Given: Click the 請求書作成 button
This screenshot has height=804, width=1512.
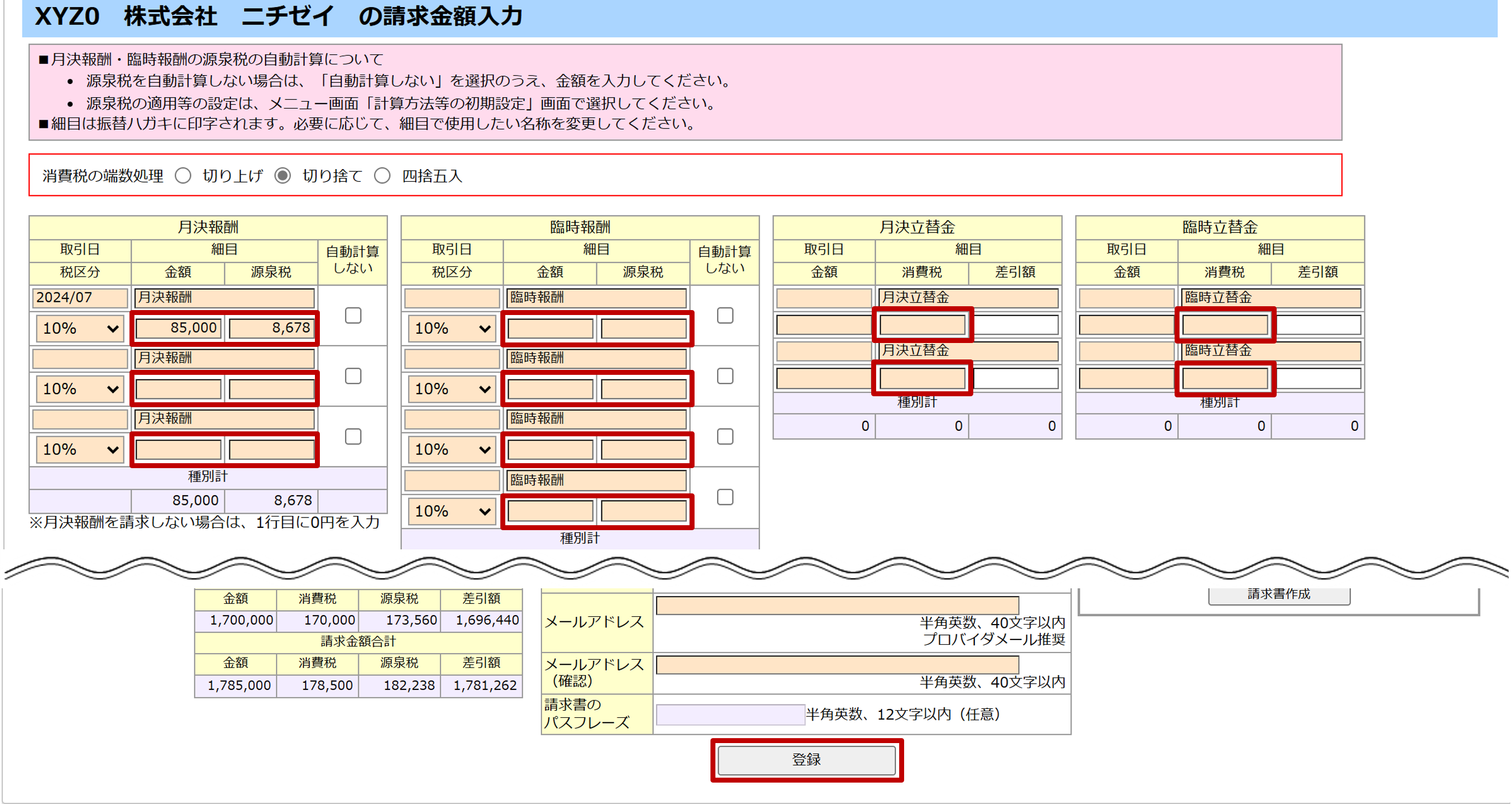Looking at the screenshot, I should click(x=1278, y=595).
